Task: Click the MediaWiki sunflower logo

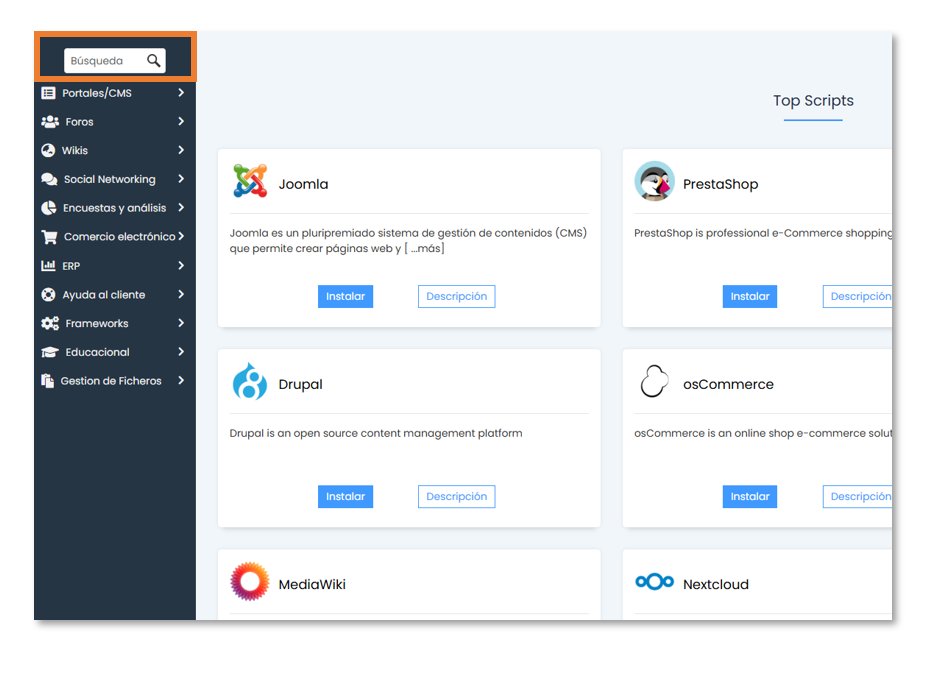Action: click(x=250, y=582)
